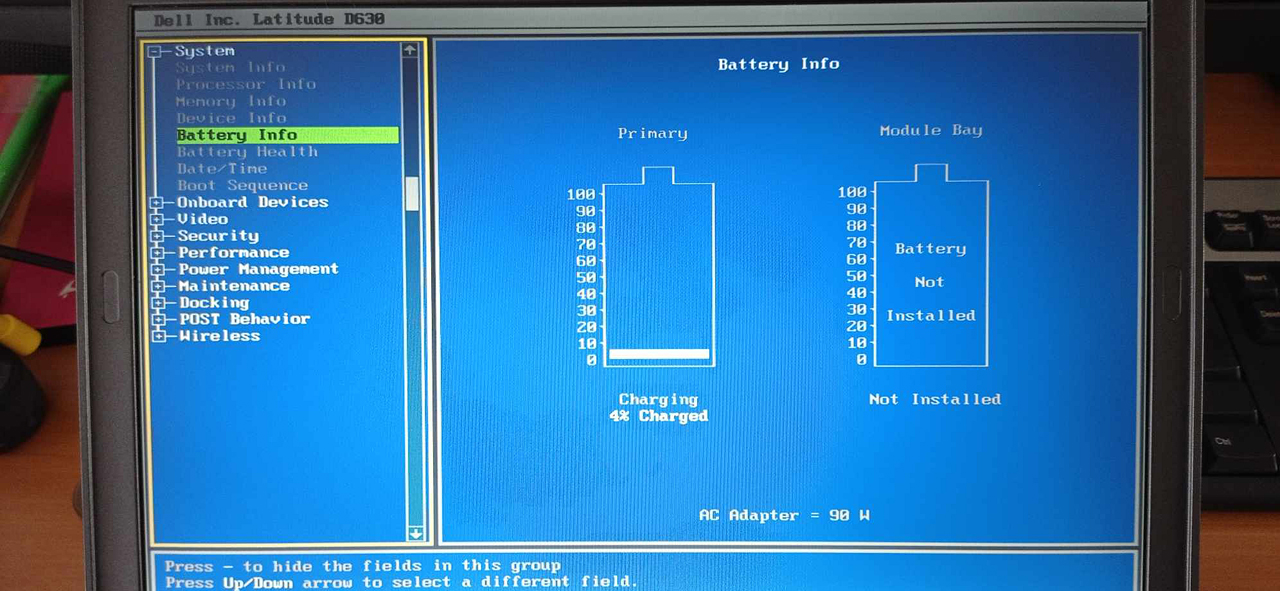
Task: Expand the Maintenance group
Action: (157, 287)
